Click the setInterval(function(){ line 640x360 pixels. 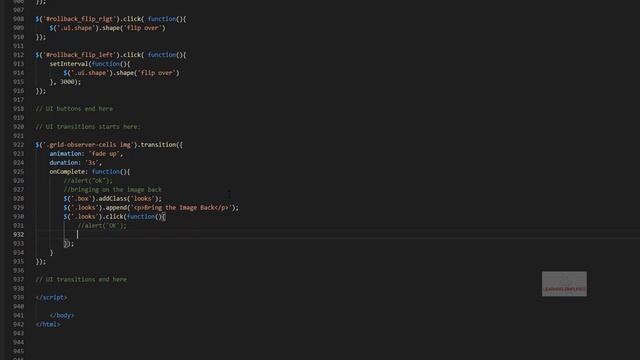coord(90,64)
